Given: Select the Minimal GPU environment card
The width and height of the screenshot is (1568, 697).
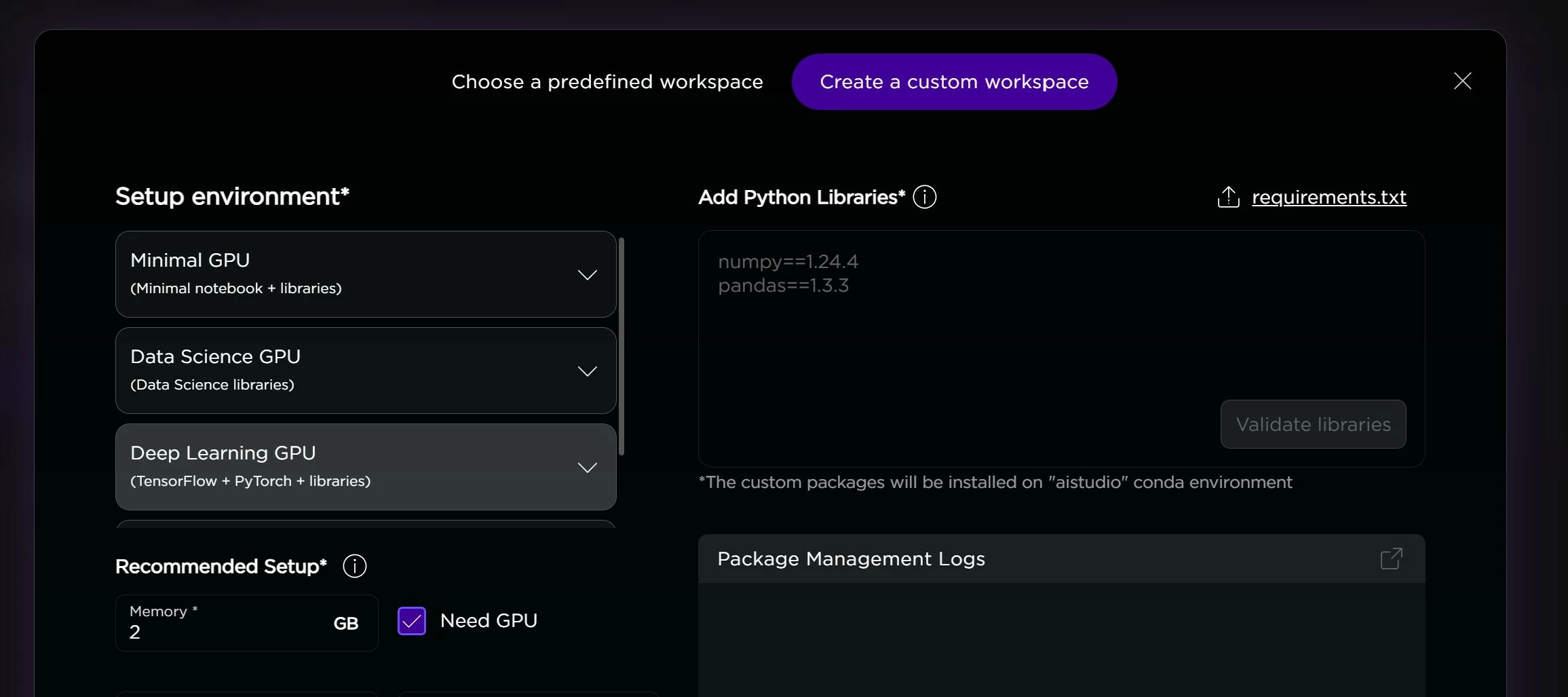Looking at the screenshot, I should (x=305, y=273).
